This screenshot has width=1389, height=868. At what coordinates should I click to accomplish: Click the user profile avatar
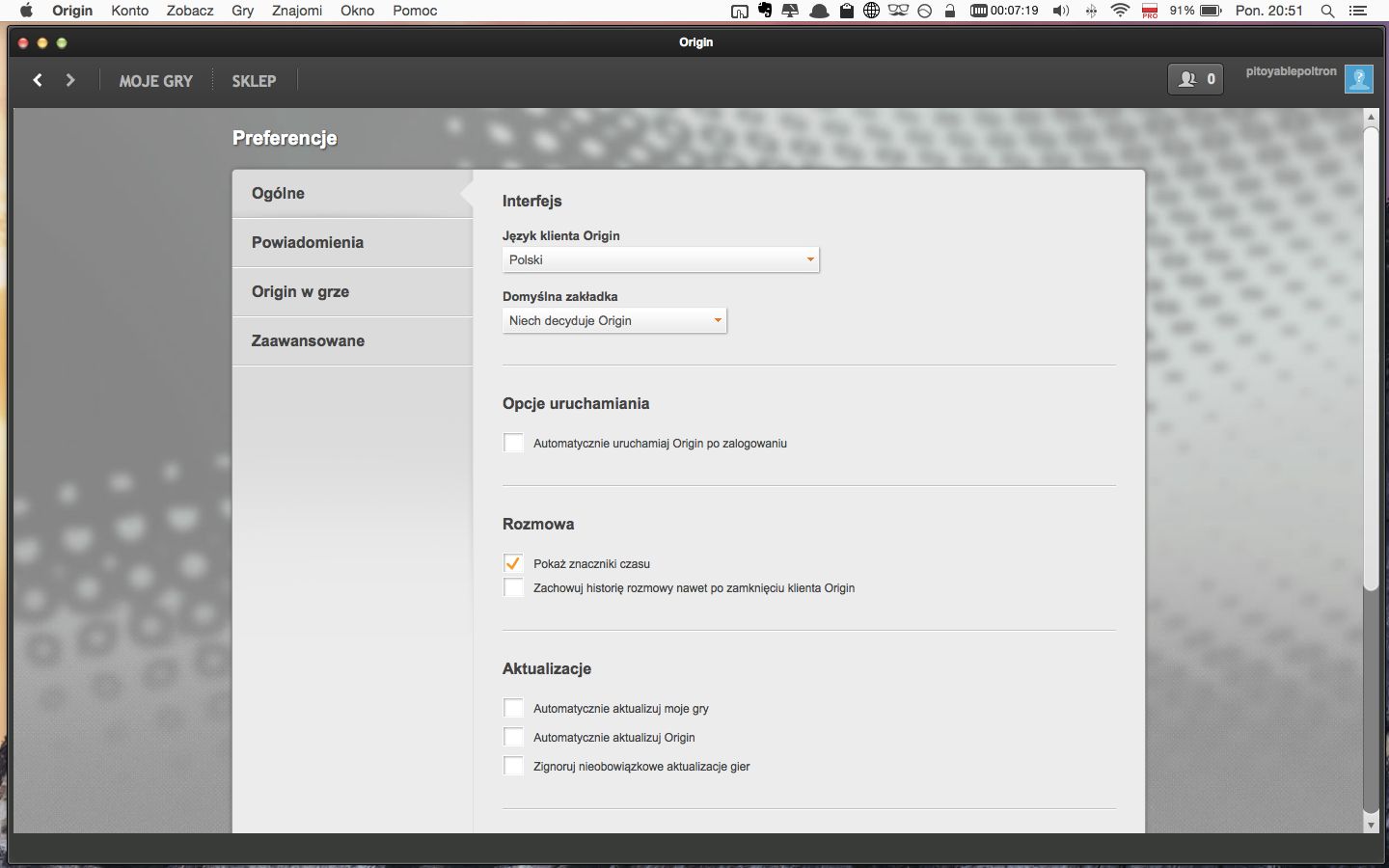tap(1359, 79)
